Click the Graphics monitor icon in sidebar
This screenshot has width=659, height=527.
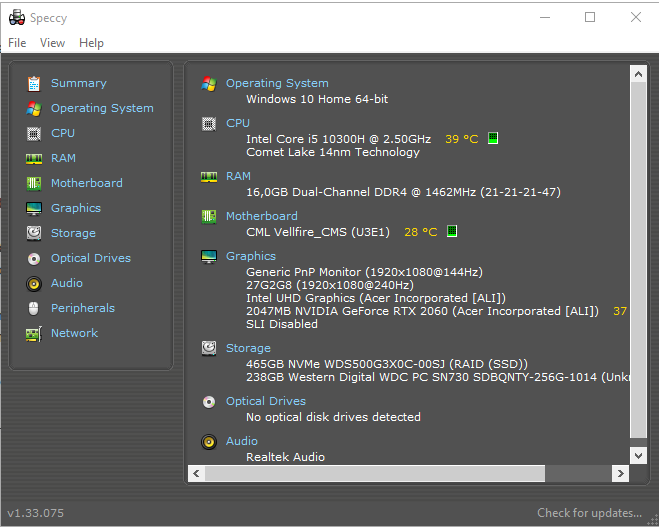tap(34, 208)
